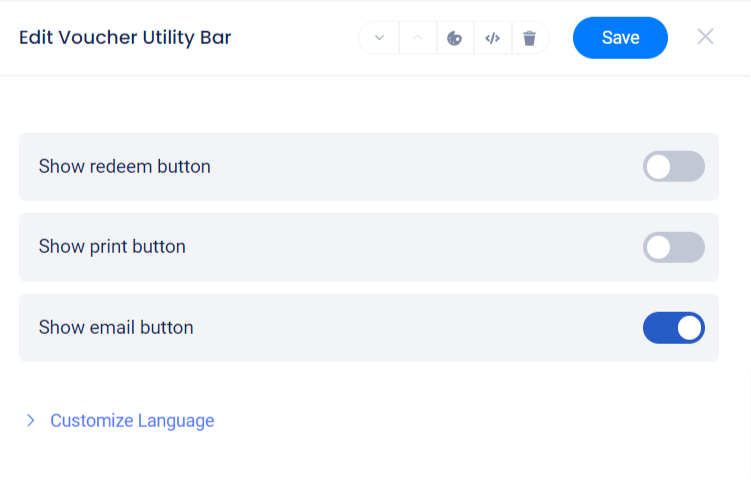The width and height of the screenshot is (751, 502).
Task: Click the Edit Voucher Utility Bar title
Action: (x=125, y=38)
